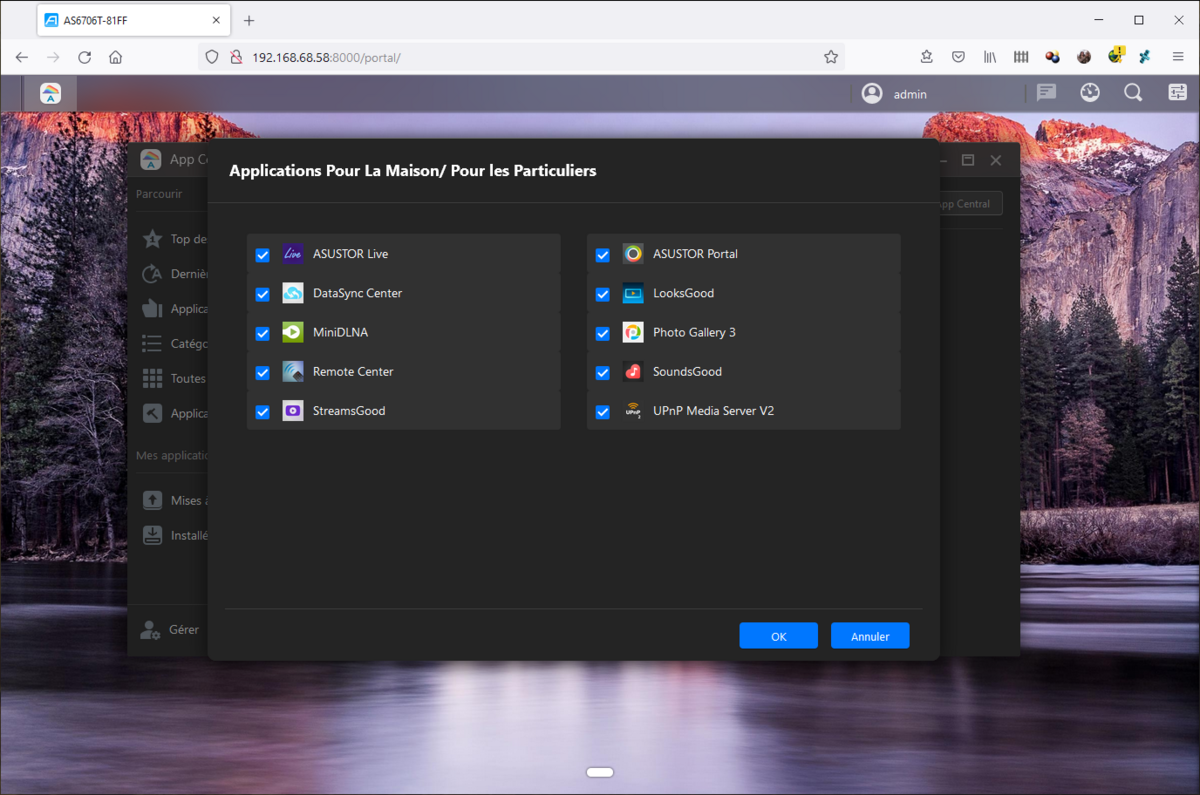Select the ASUSTOR Live label
The height and width of the screenshot is (795, 1200).
pyautogui.click(x=350, y=254)
